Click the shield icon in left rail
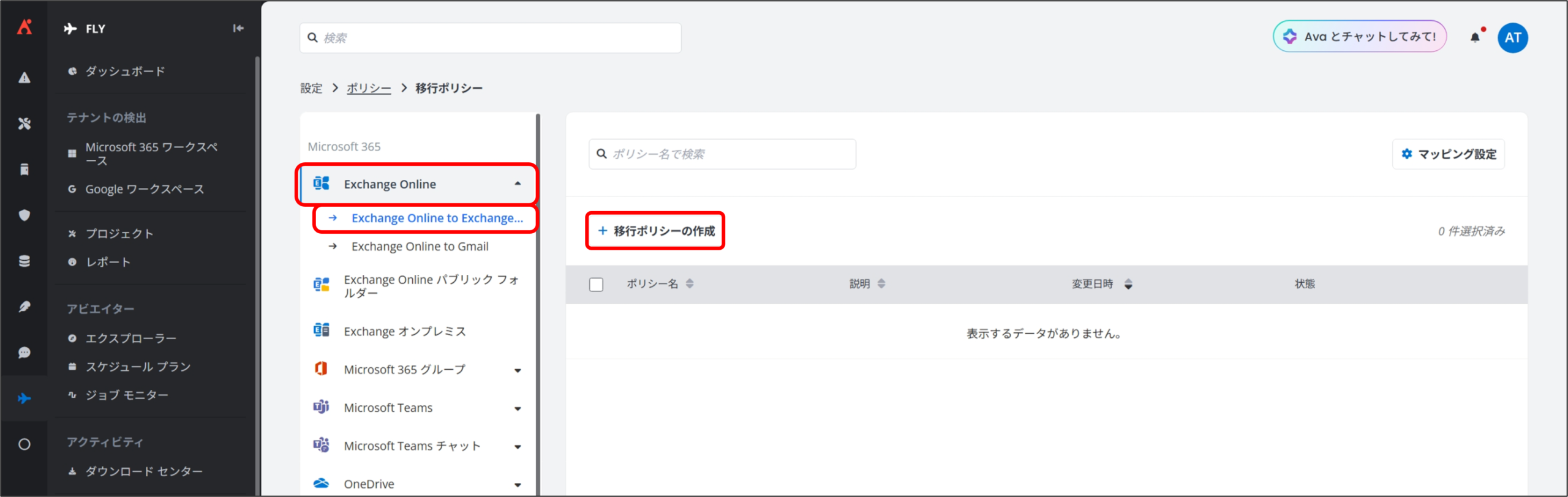The height and width of the screenshot is (497, 1568). pyautogui.click(x=24, y=215)
